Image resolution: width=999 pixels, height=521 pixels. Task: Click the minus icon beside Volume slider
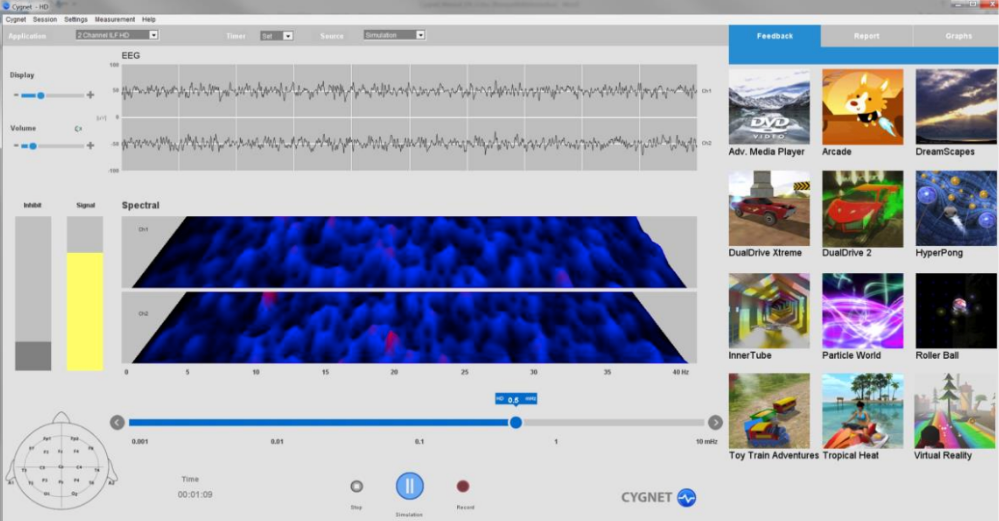click(x=16, y=146)
